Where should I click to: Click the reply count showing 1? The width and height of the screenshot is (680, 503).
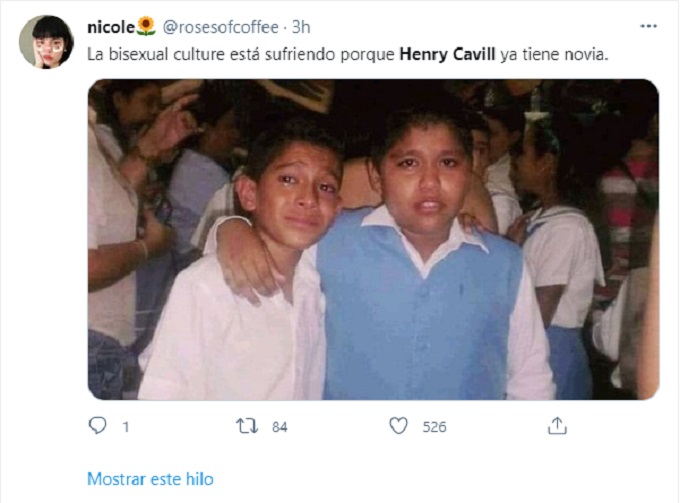(126, 427)
